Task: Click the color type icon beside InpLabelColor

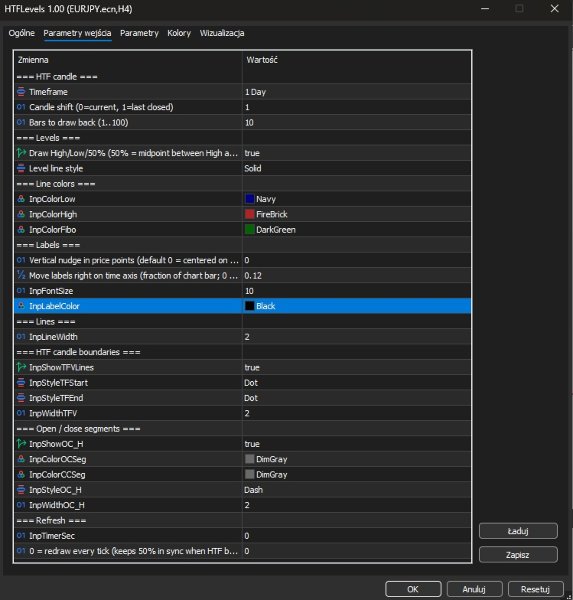Action: coord(21,306)
